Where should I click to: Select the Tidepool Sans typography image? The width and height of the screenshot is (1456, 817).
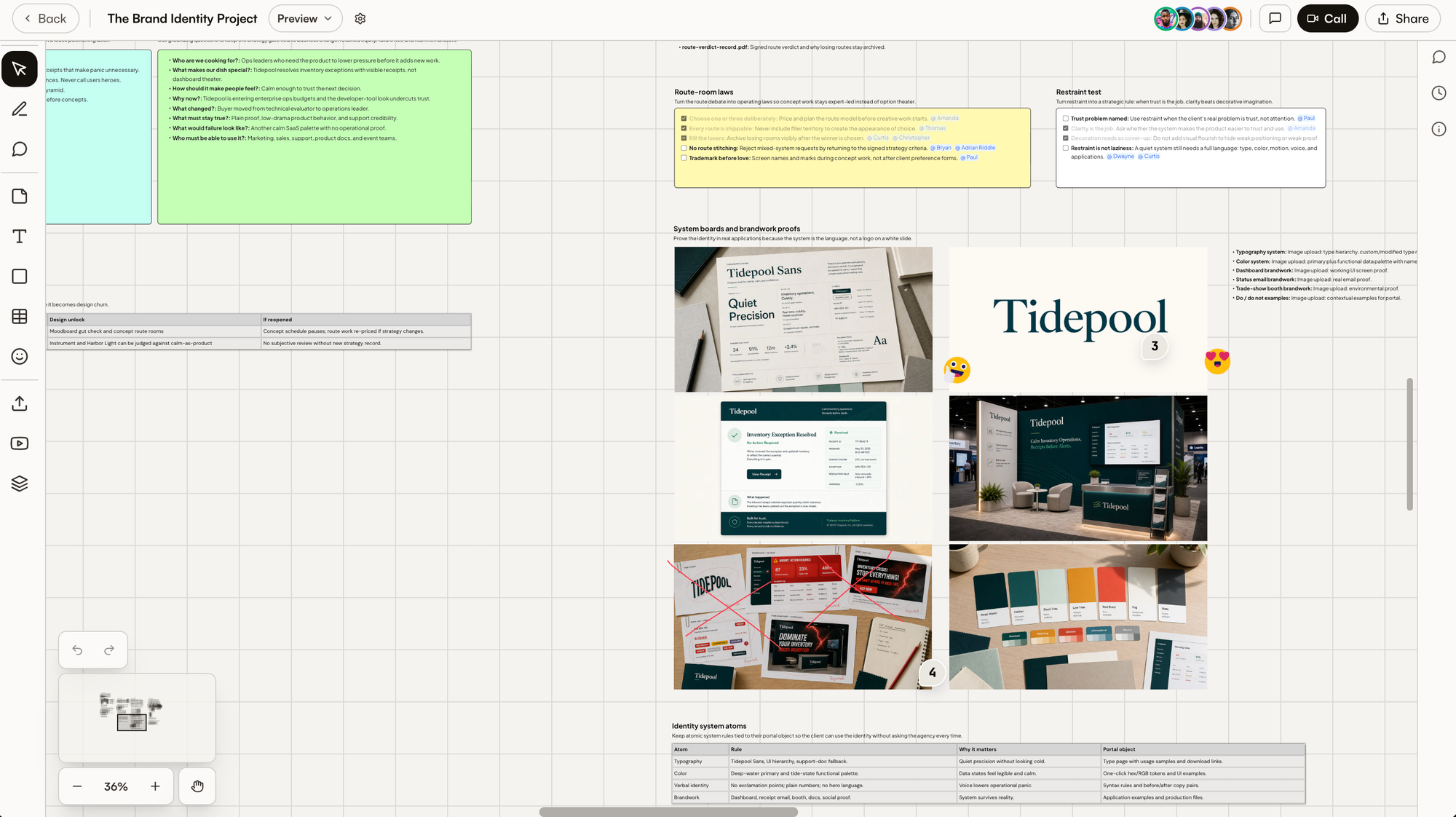(x=803, y=320)
